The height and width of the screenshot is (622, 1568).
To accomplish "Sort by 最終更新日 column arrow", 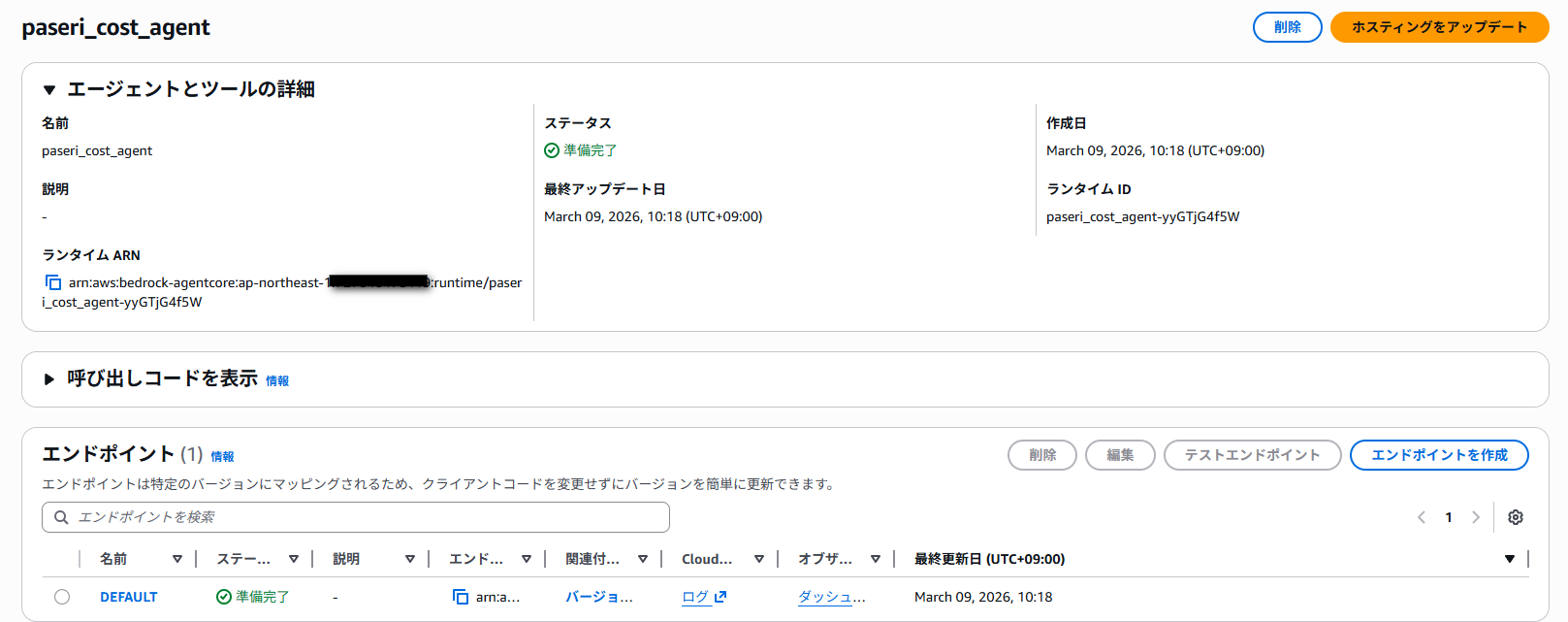I will (x=1509, y=559).
